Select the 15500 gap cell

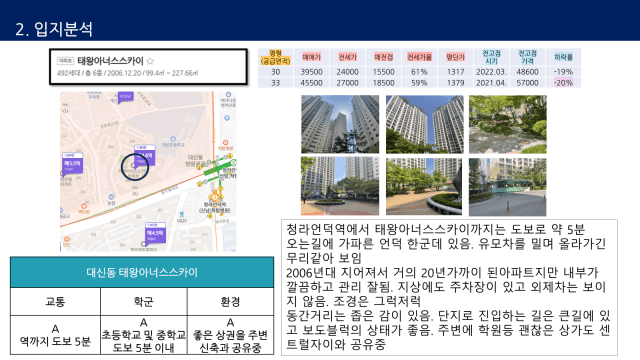tap(383, 72)
